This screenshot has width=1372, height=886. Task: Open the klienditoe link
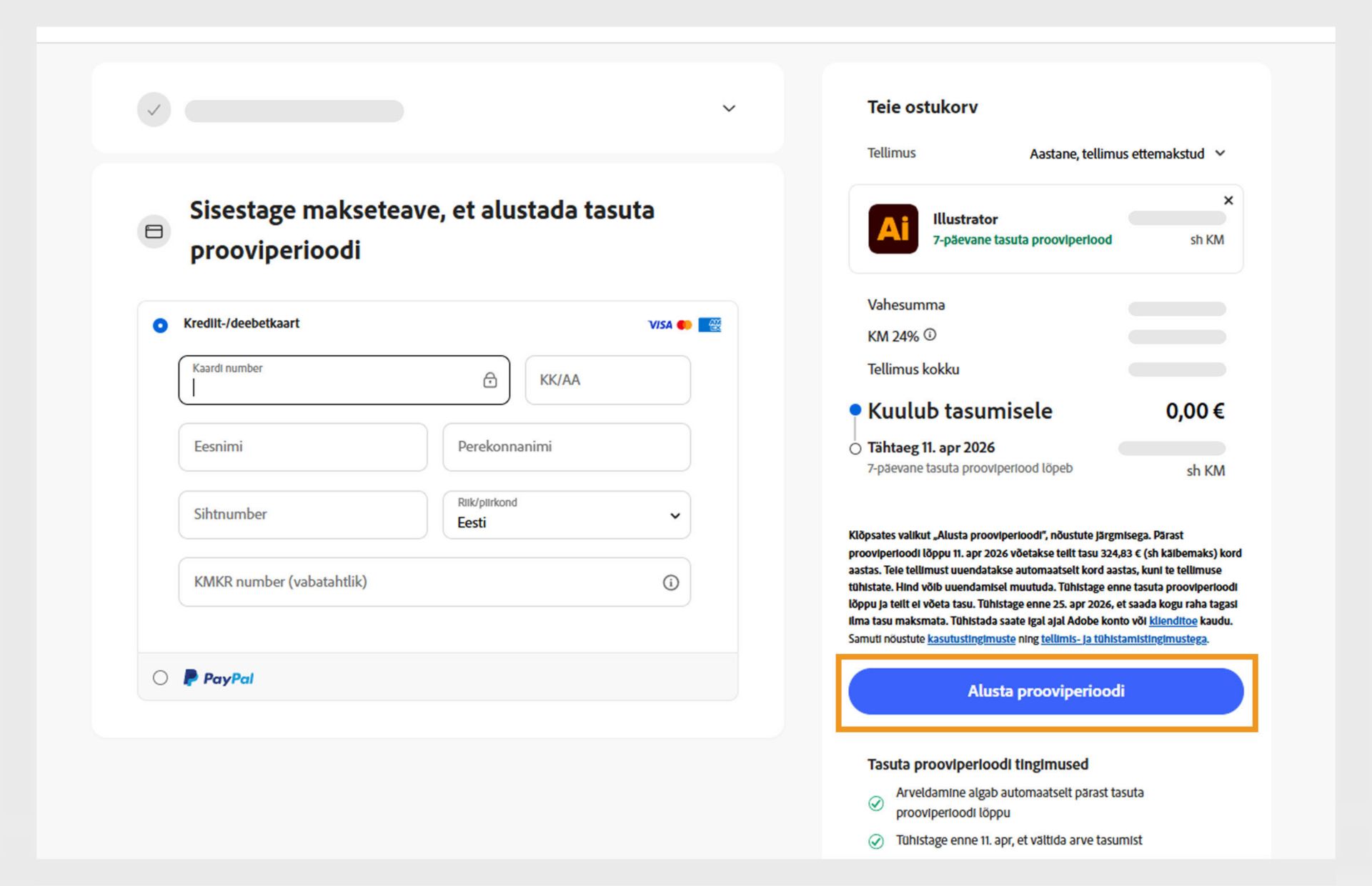pyautogui.click(x=1173, y=621)
